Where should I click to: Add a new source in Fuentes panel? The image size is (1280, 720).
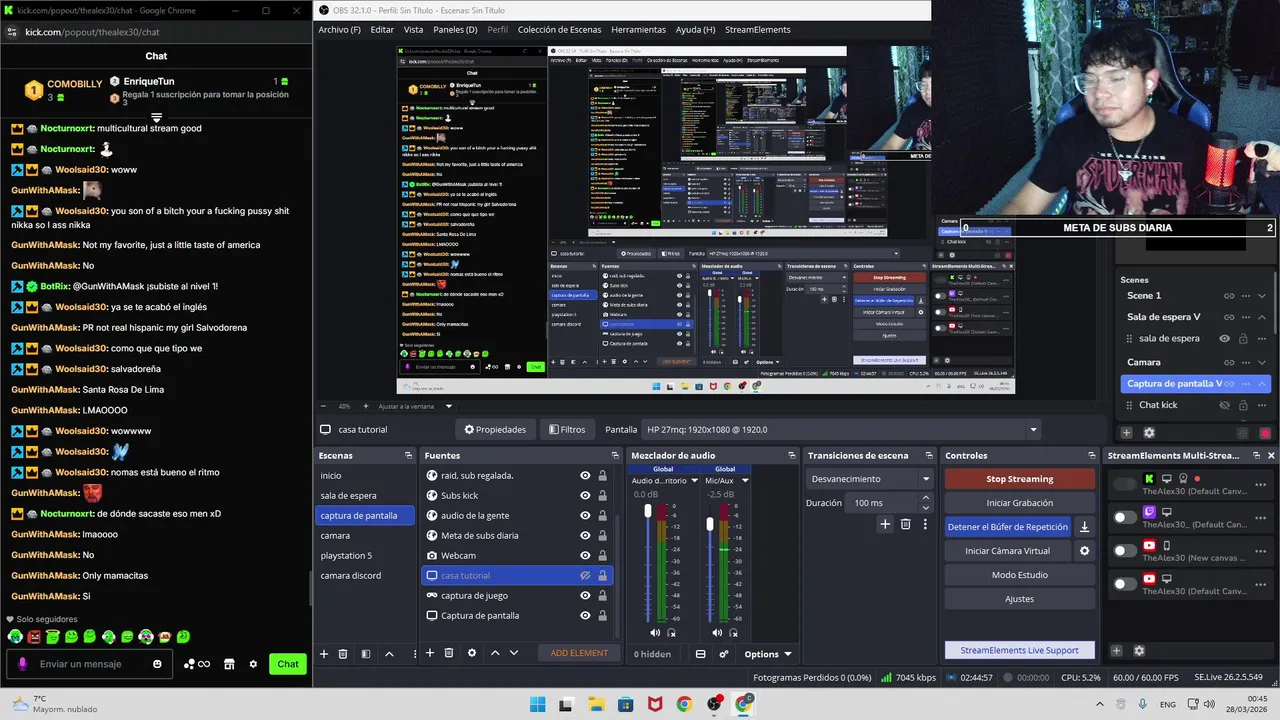point(430,653)
